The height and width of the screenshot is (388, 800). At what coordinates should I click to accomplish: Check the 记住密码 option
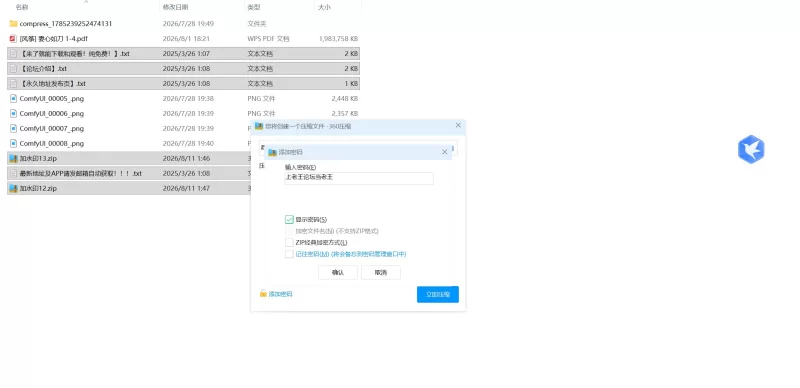coord(289,254)
